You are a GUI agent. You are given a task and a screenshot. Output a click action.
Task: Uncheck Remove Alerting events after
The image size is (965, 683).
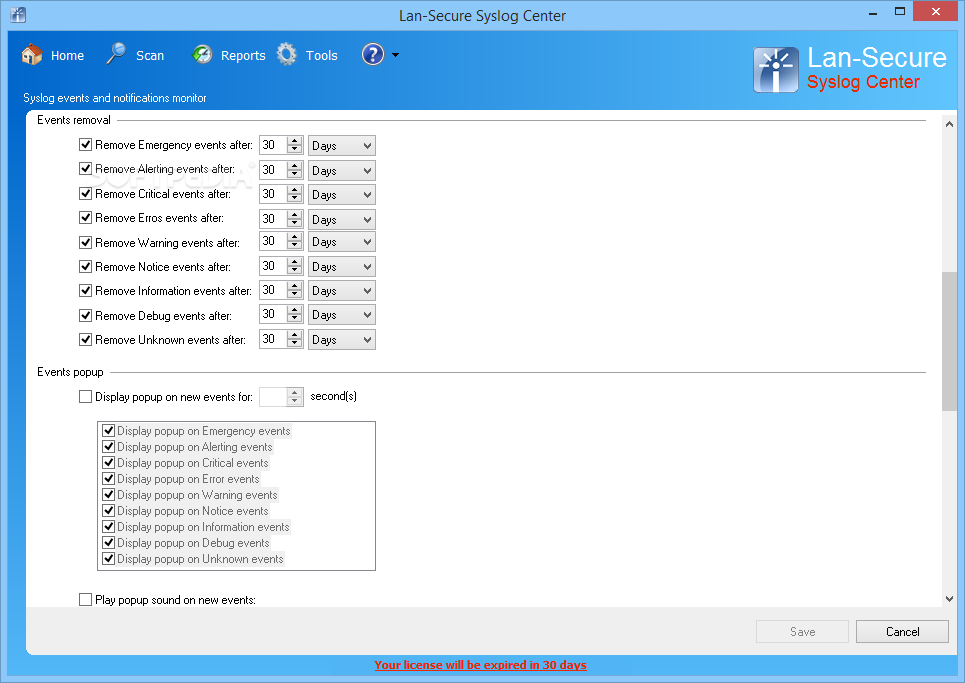(86, 169)
